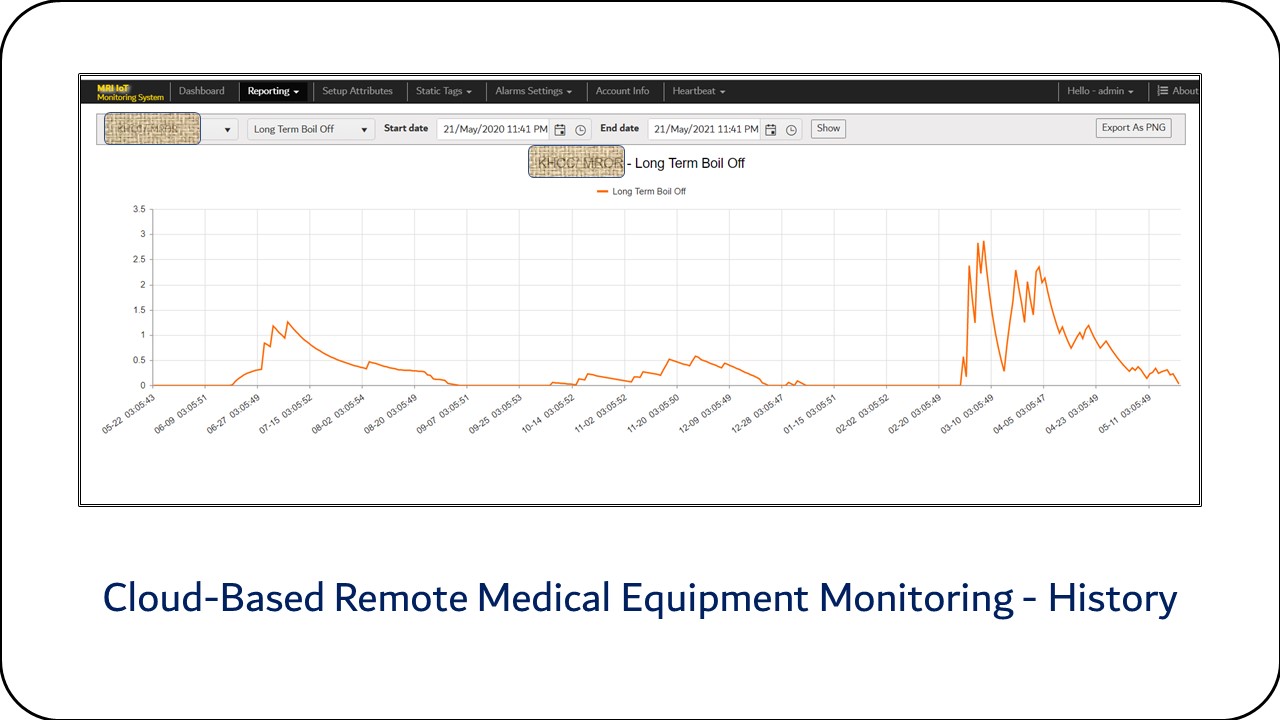This screenshot has width=1280, height=720.
Task: Open the Start date clock time picker
Action: [x=581, y=130]
